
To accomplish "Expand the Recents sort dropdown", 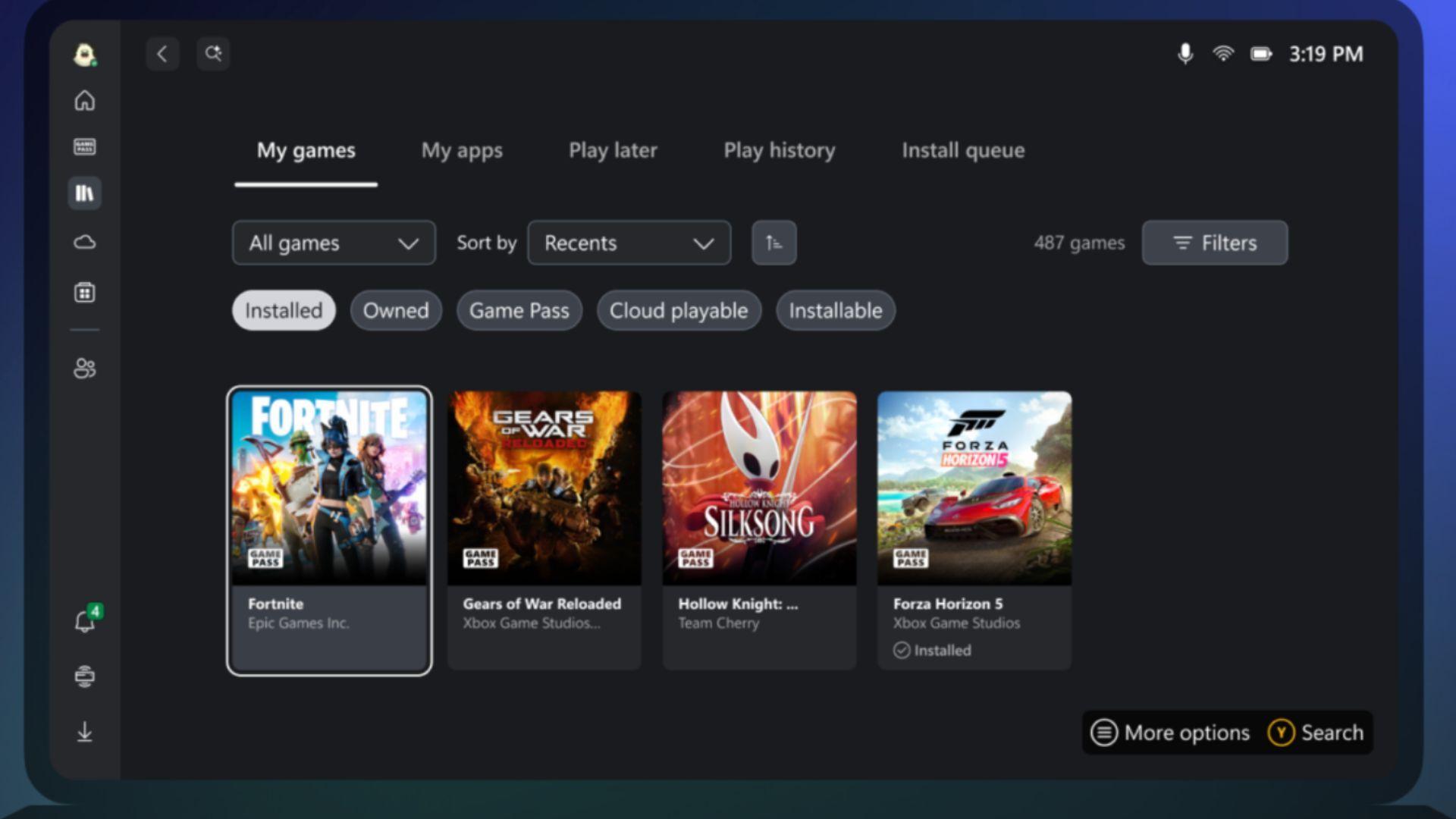I will click(x=629, y=243).
